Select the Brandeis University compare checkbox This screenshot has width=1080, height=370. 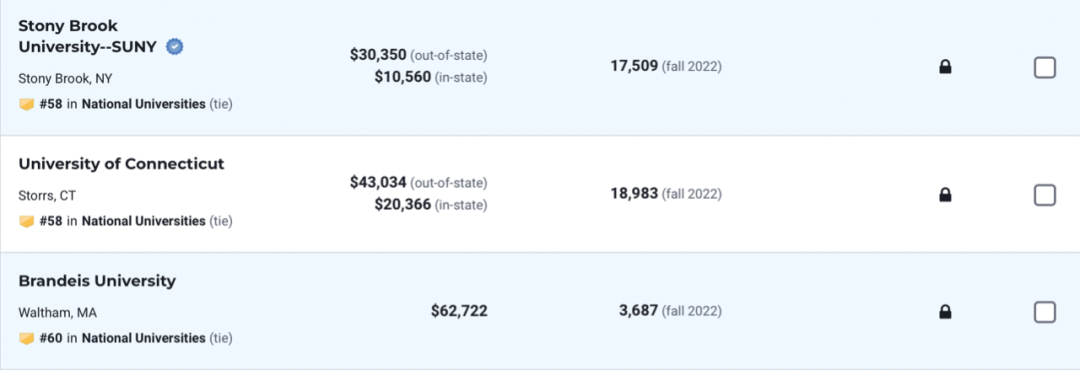tap(1045, 312)
